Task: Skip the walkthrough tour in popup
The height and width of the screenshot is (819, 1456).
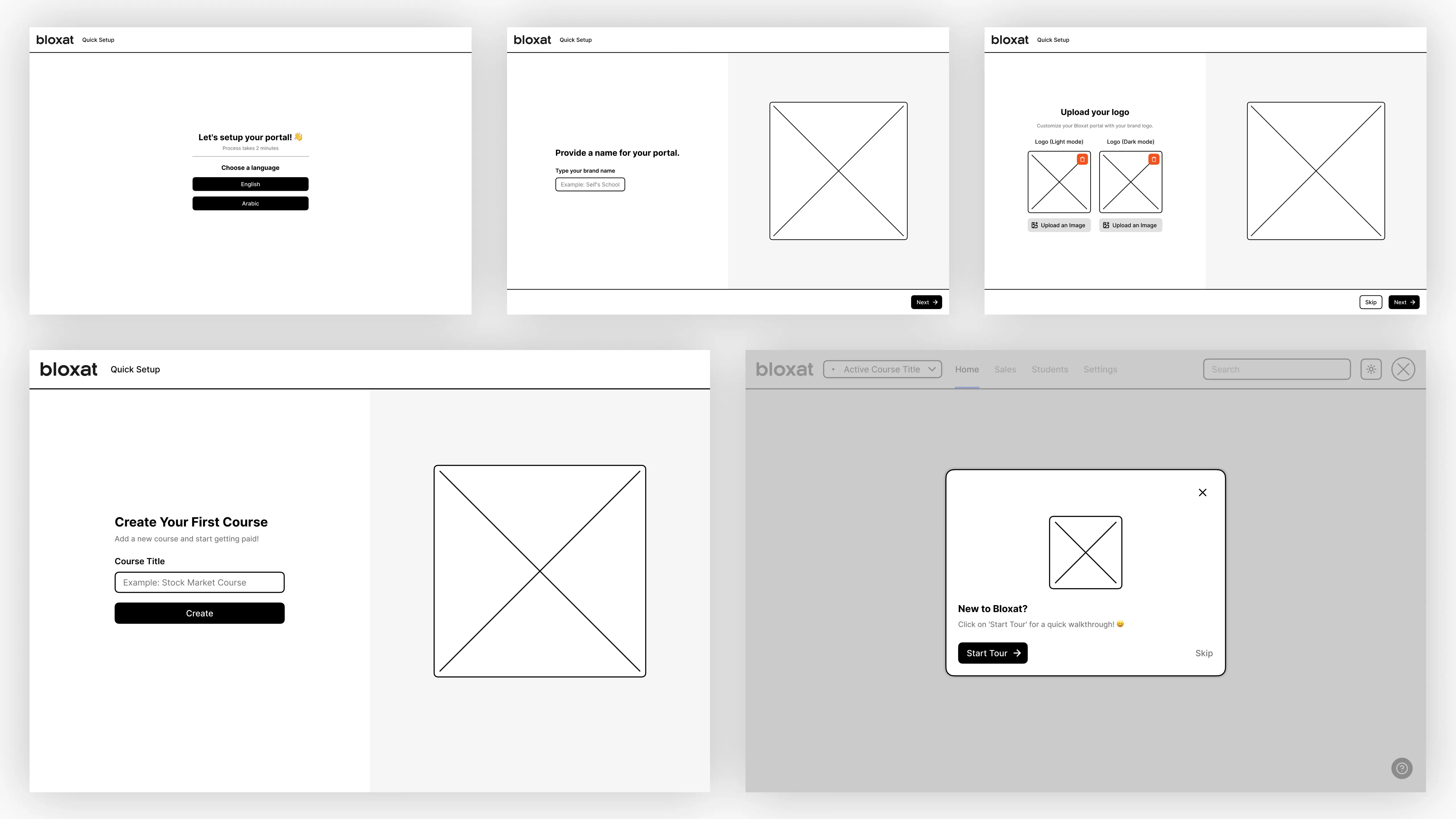Action: 1203,653
